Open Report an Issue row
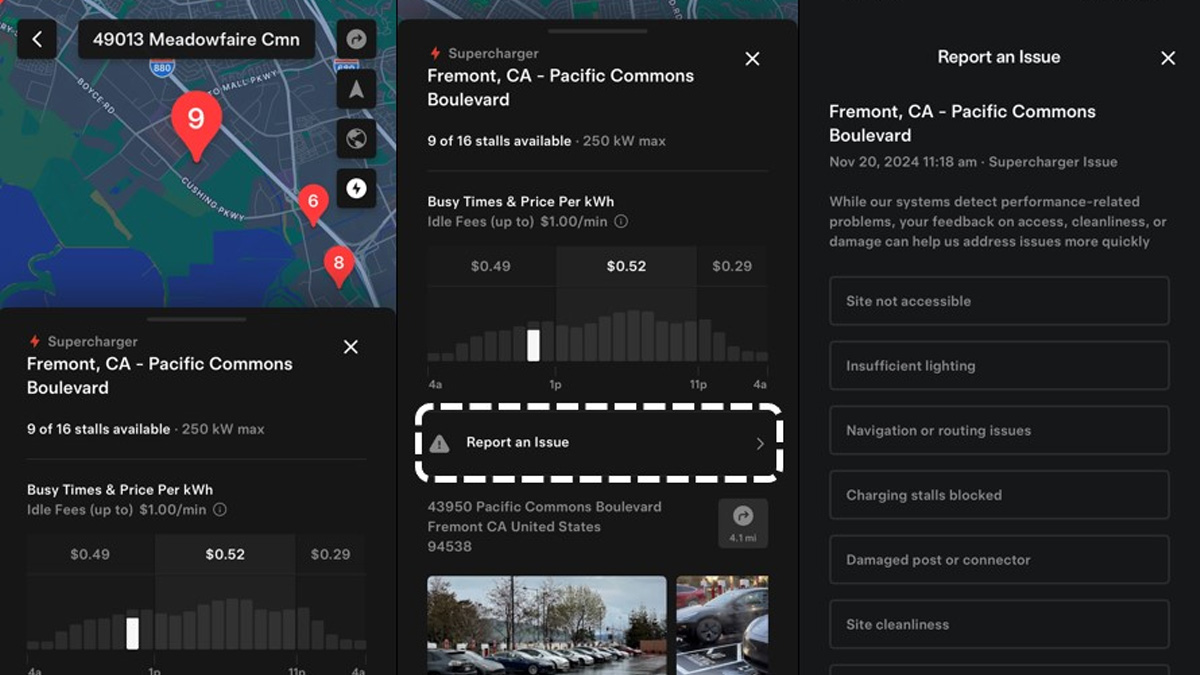 pyautogui.click(x=598, y=442)
